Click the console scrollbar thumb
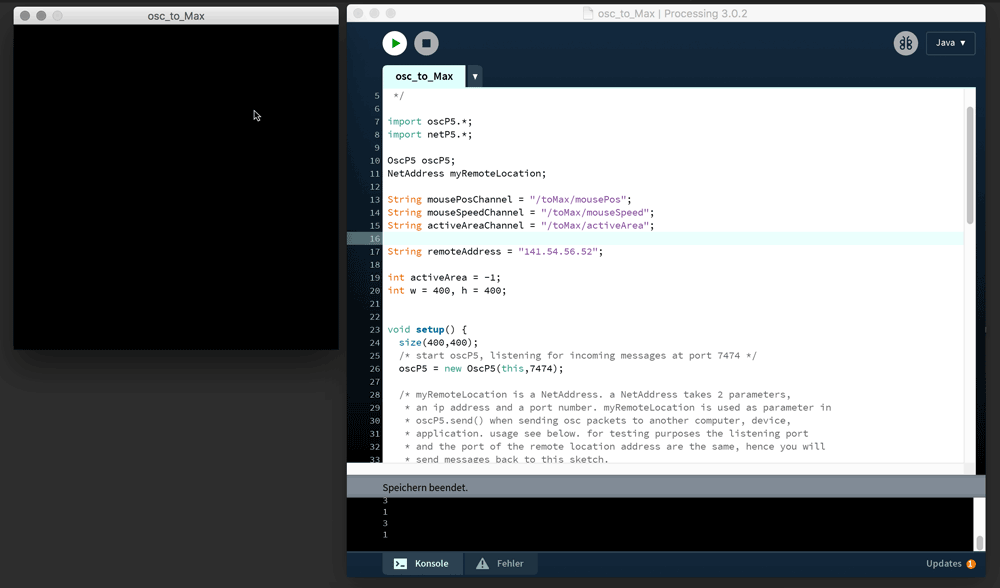The height and width of the screenshot is (588, 1000). (979, 542)
